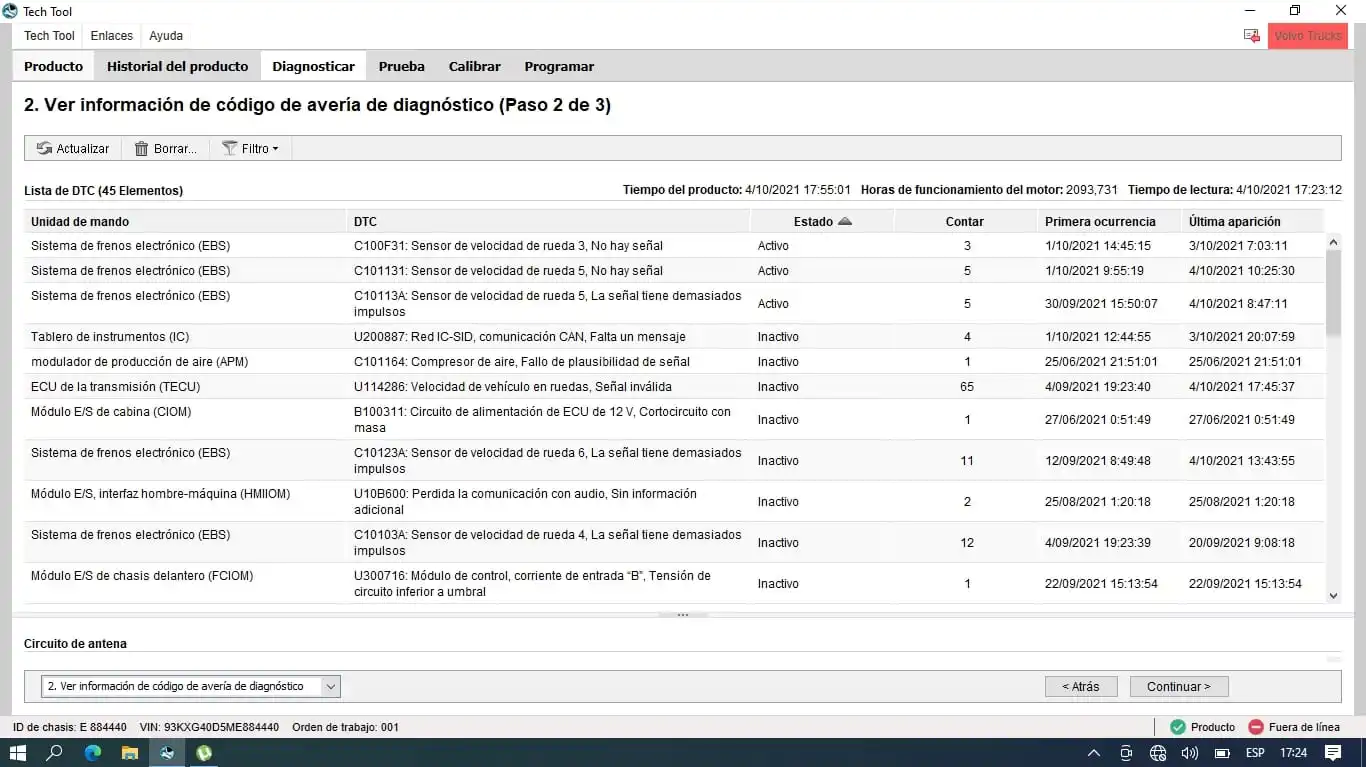Click the DTC list scroll down arrow

(1333, 595)
